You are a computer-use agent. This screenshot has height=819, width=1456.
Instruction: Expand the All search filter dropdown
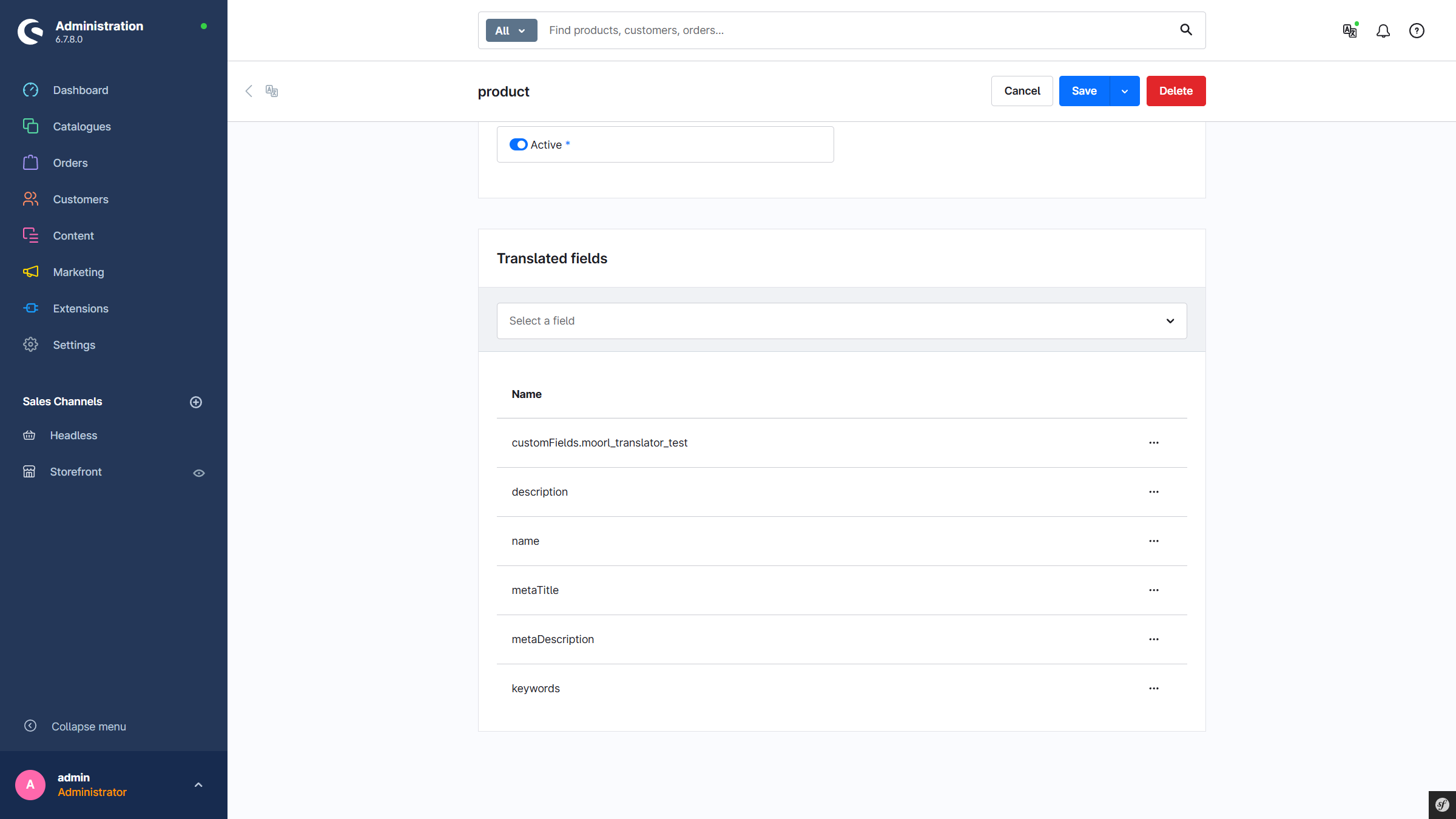click(510, 30)
